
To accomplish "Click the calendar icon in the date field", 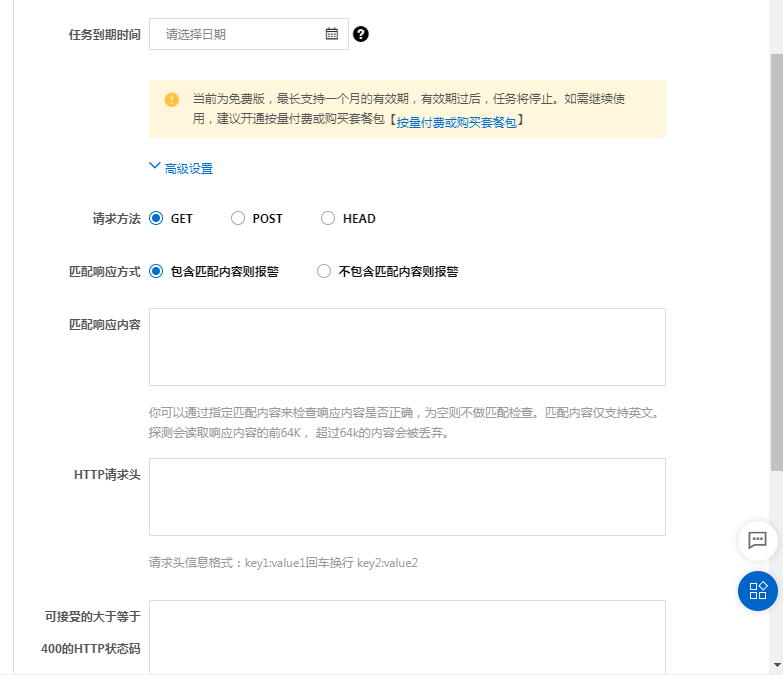I will (332, 34).
